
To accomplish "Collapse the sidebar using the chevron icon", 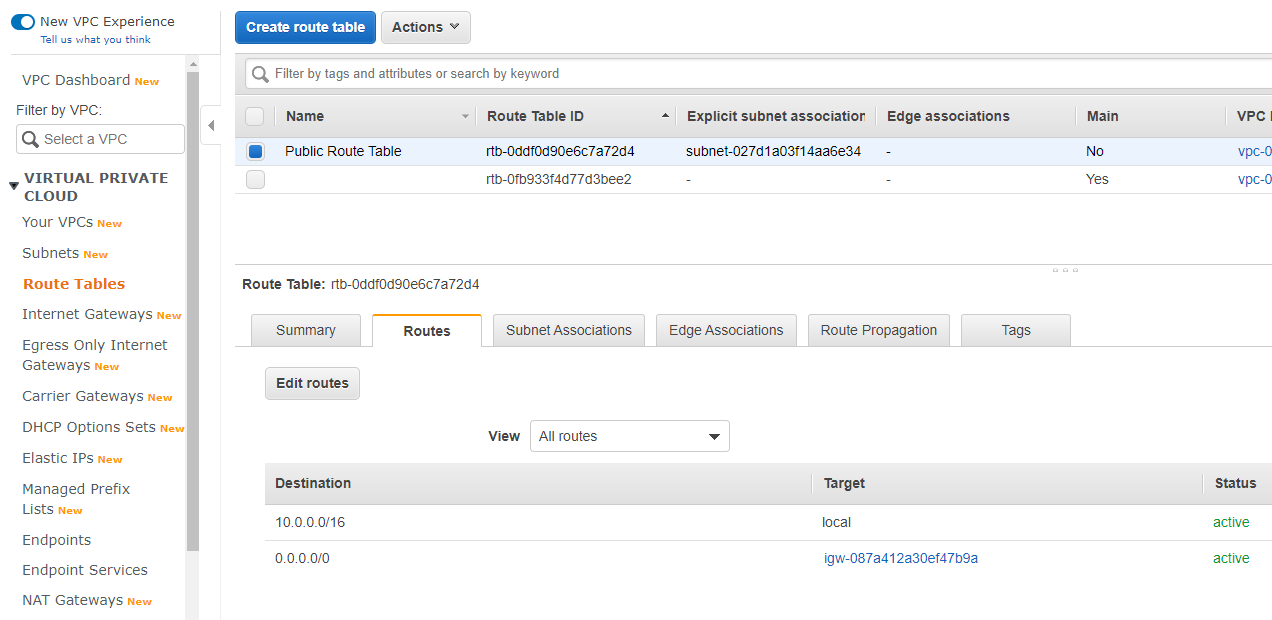I will 210,125.
